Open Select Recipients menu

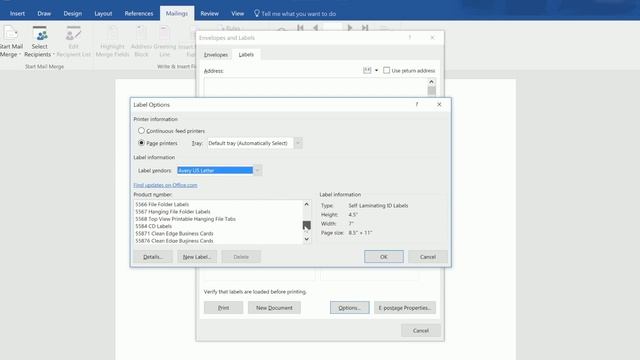[x=40, y=42]
